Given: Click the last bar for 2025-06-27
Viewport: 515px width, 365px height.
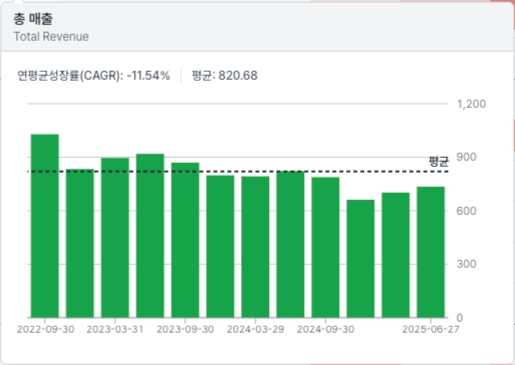Looking at the screenshot, I should pyautogui.click(x=431, y=252).
